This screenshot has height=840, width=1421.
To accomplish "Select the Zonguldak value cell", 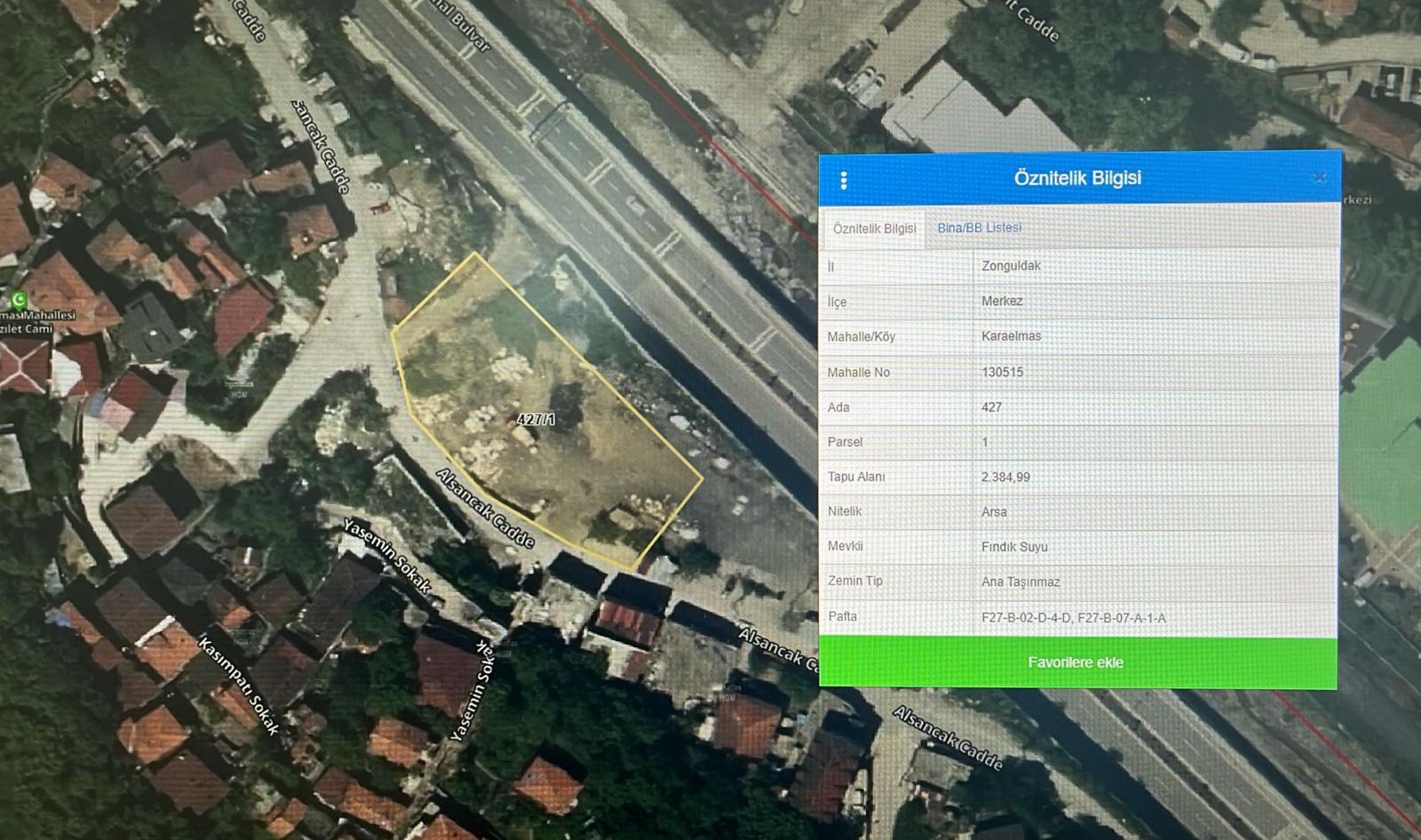I will [x=1155, y=265].
